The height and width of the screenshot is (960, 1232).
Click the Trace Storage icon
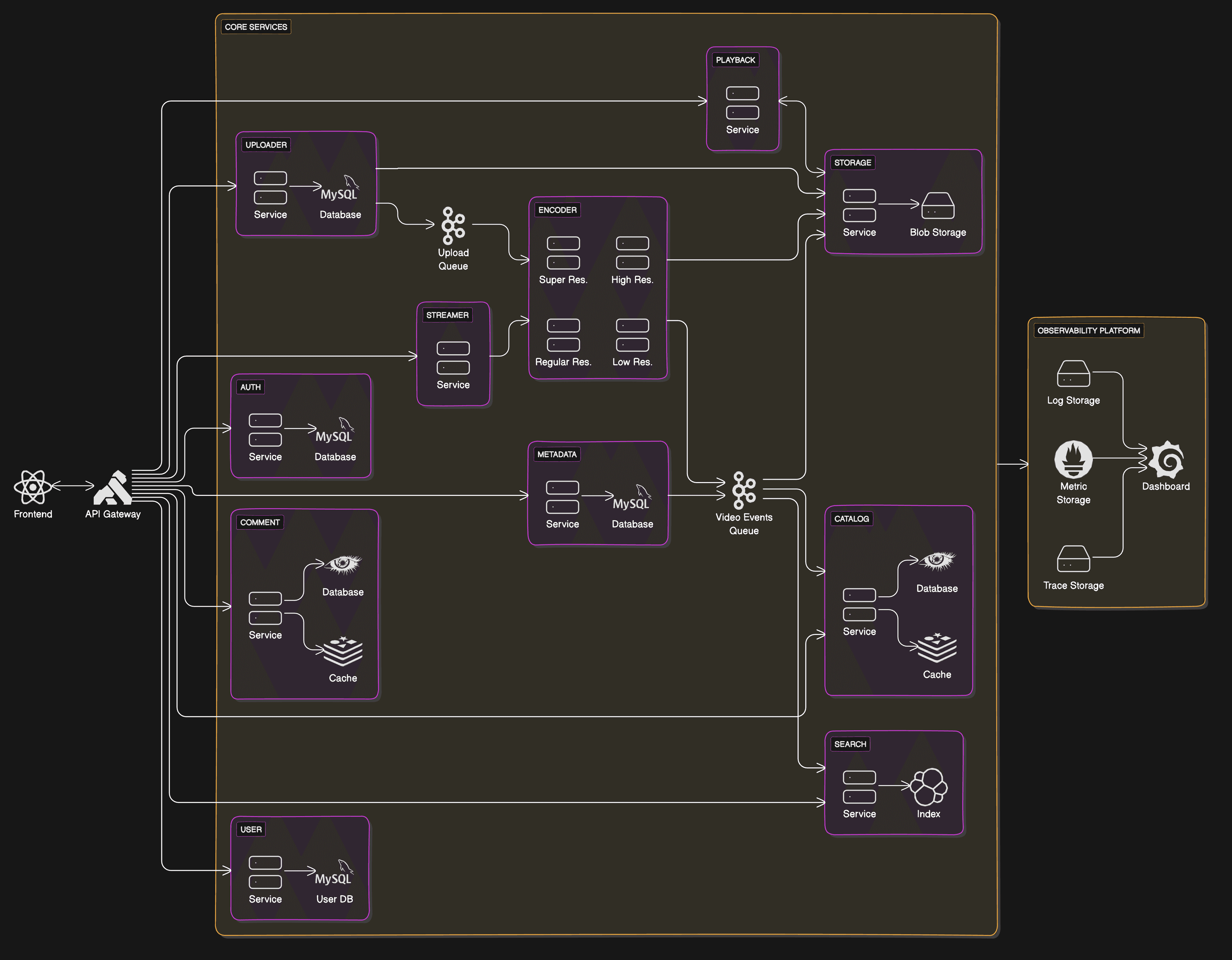pos(1073,559)
